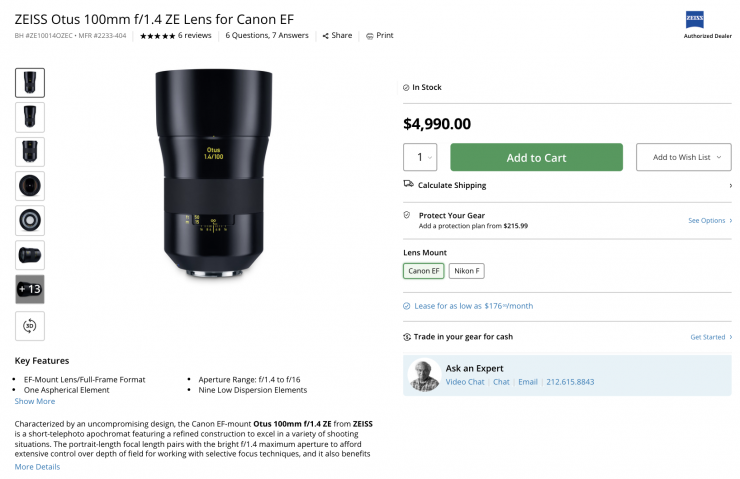Select the first lens thumbnail image
Image resolution: width=740 pixels, height=479 pixels.
point(30,82)
